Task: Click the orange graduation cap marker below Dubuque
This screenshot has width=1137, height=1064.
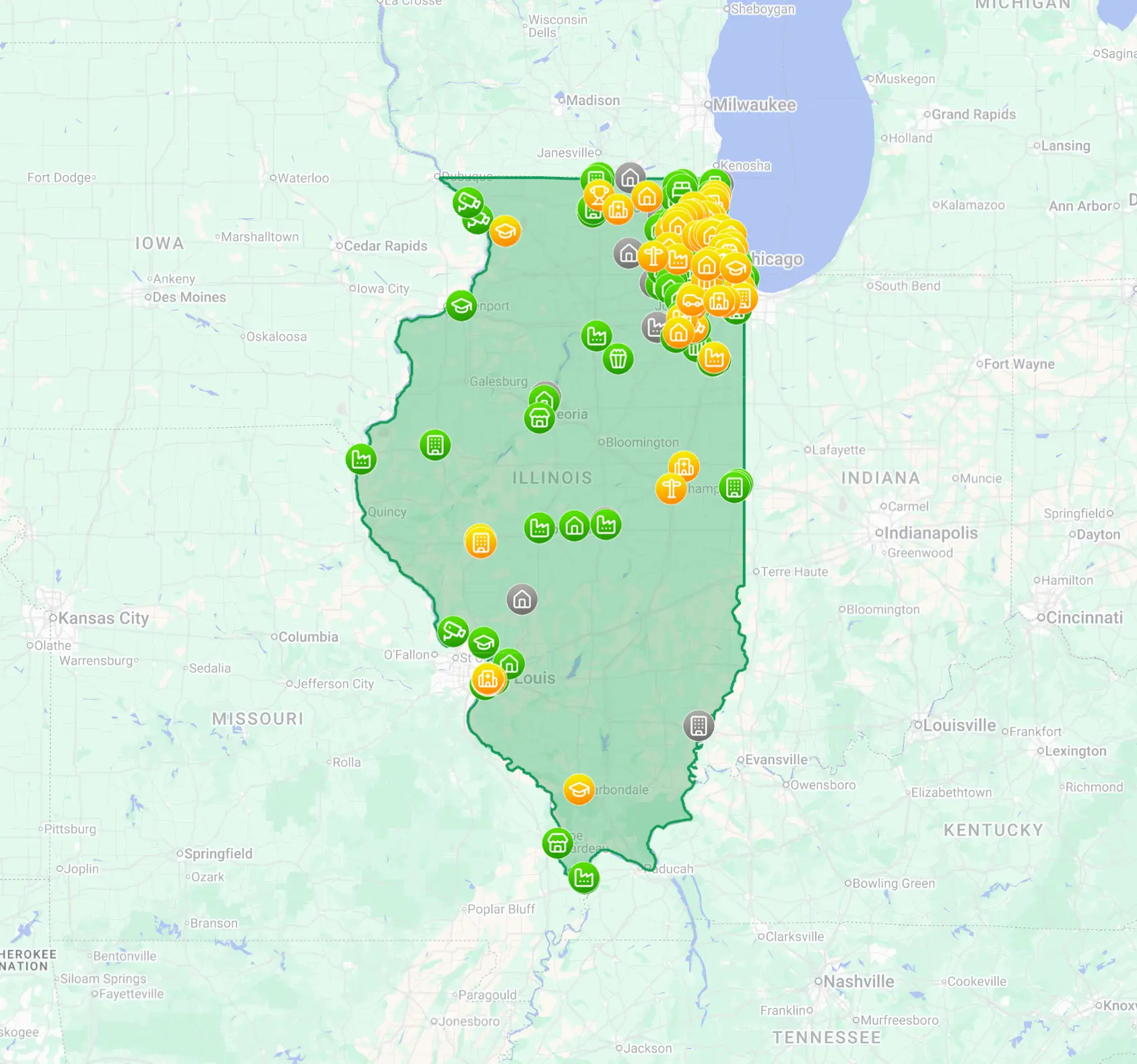Action: 505,232
